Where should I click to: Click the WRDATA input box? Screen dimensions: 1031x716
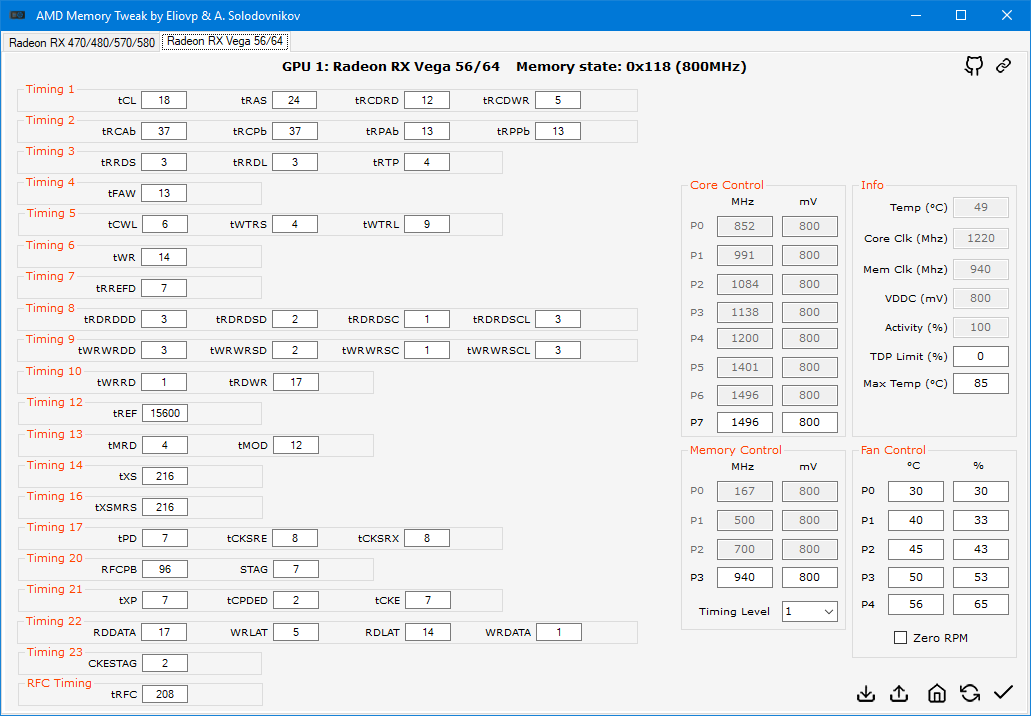click(559, 632)
